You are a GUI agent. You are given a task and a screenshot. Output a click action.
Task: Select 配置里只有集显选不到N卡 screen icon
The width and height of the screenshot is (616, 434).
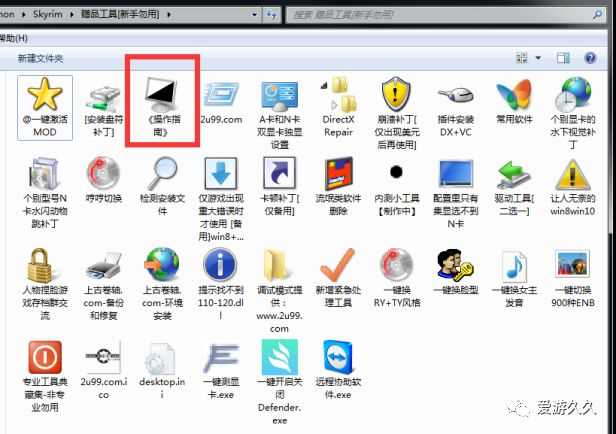click(x=456, y=174)
